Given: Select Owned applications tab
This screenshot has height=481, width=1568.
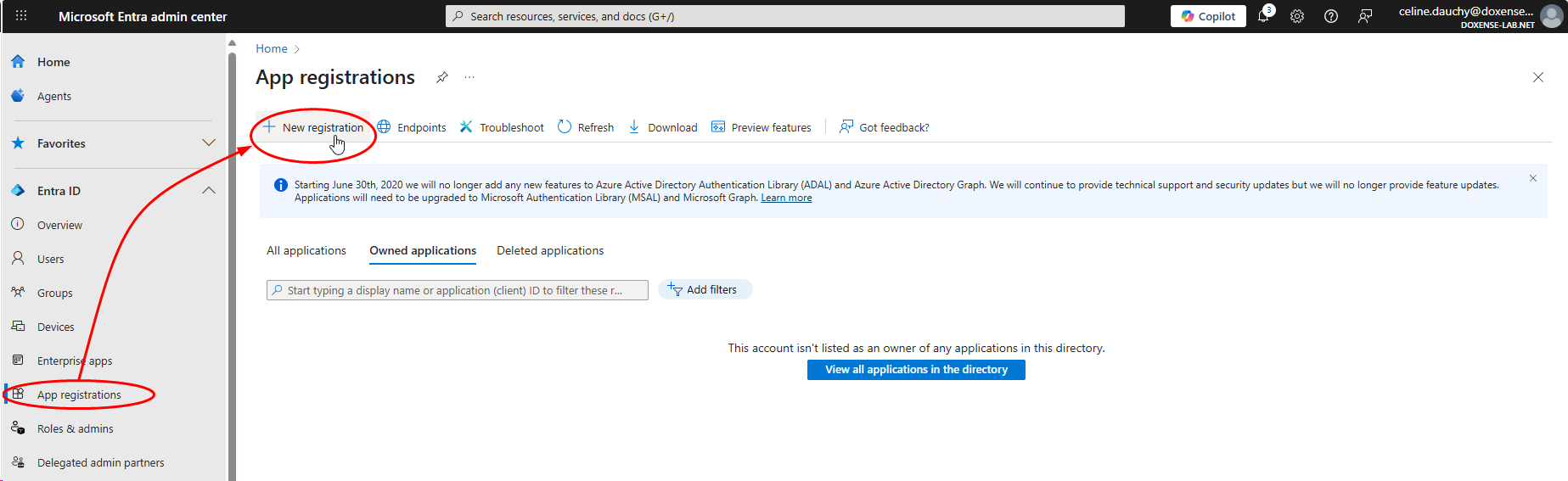Looking at the screenshot, I should (x=423, y=250).
